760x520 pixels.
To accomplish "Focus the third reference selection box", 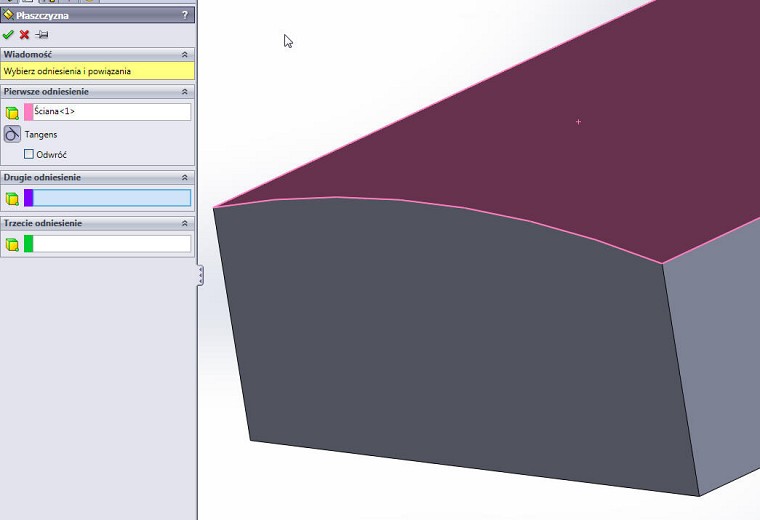I will pyautogui.click(x=112, y=244).
